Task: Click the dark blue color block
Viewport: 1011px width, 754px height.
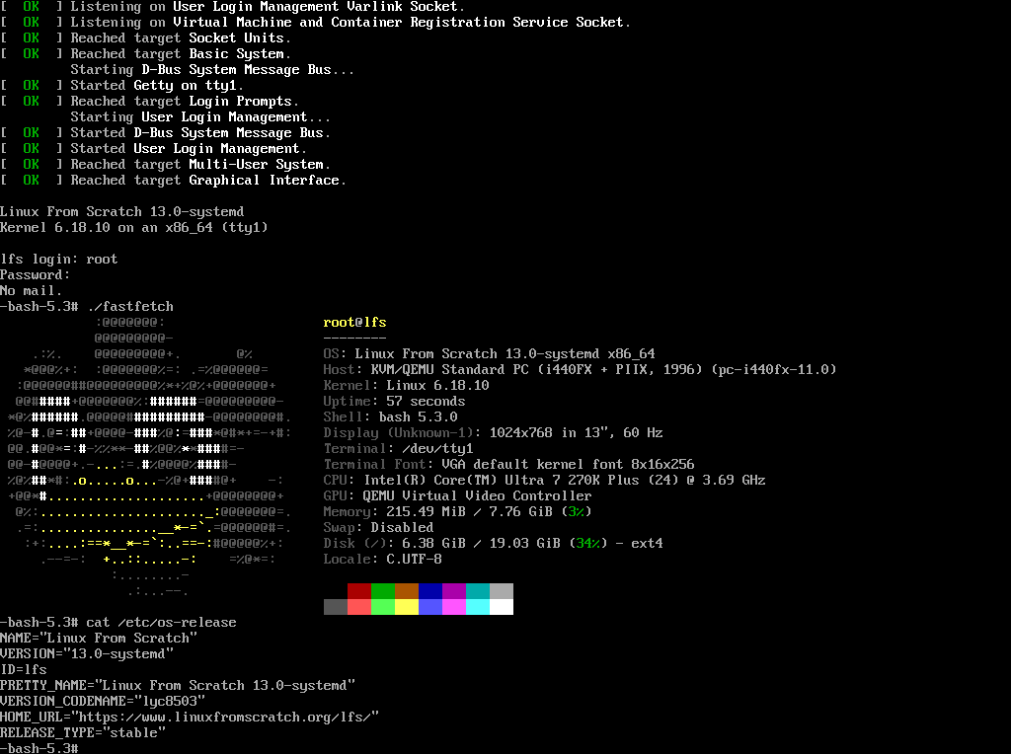Action: [431, 591]
